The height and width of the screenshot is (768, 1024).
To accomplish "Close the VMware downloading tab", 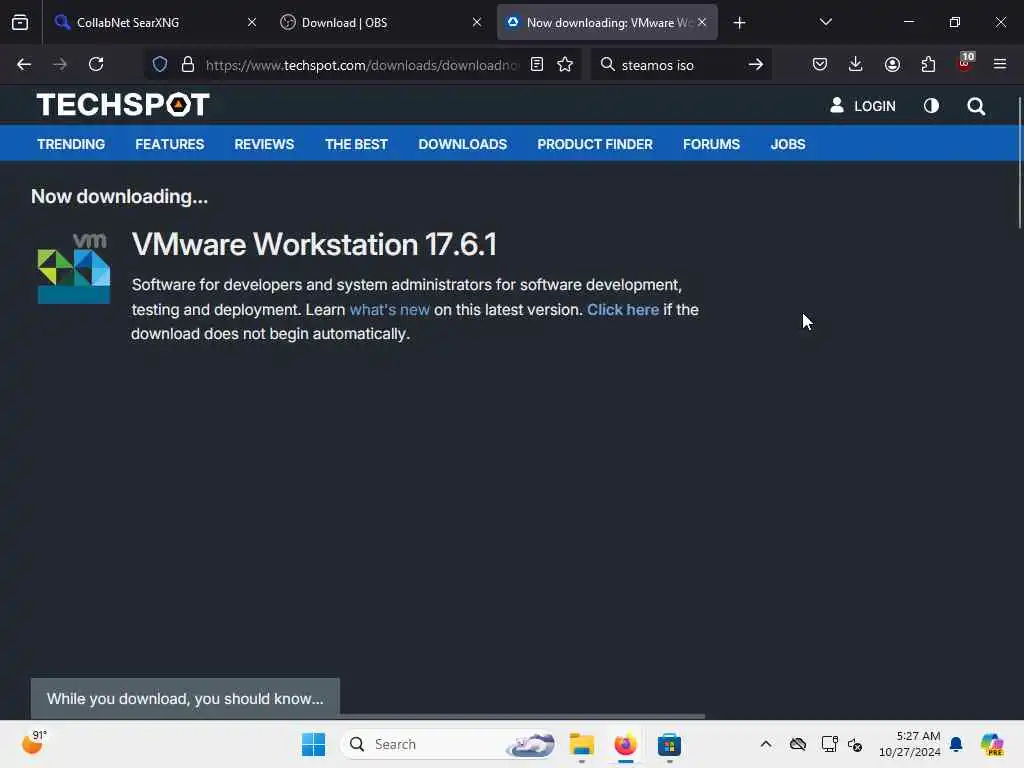I will point(702,23).
